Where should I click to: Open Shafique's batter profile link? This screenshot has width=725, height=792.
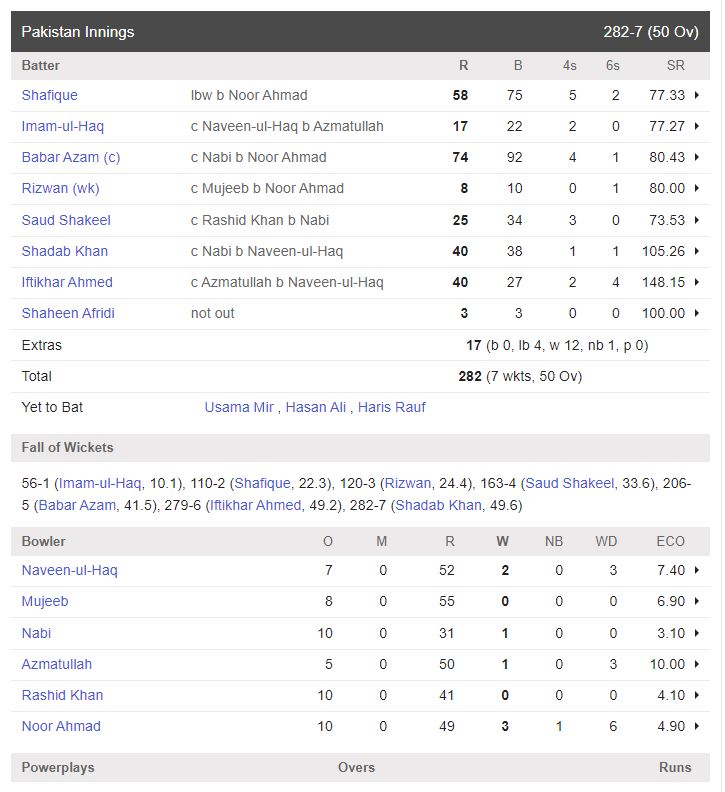(x=49, y=96)
